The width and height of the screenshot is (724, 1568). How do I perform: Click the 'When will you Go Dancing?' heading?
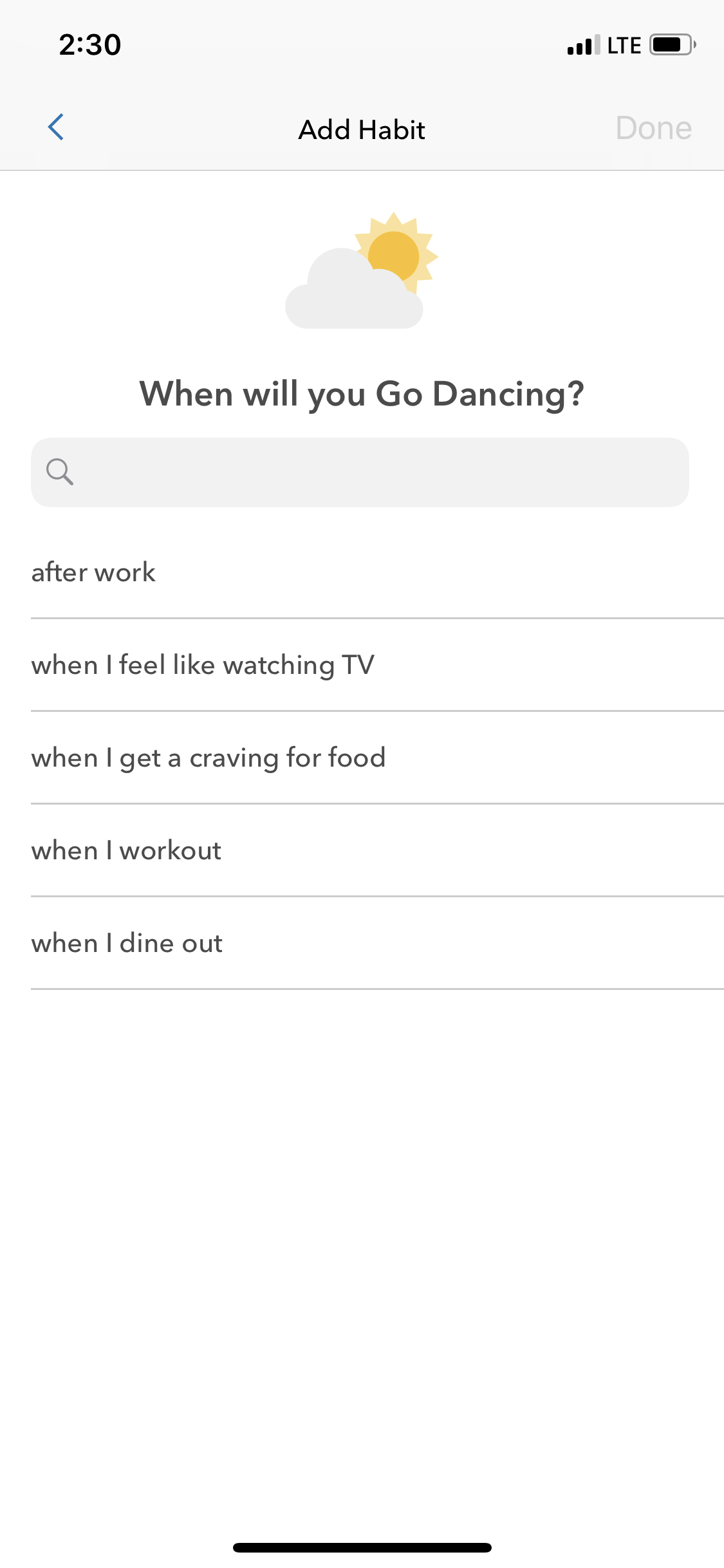click(x=362, y=394)
